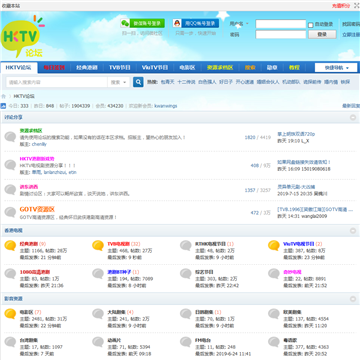360x360 pixels.
Task: Open the 电影区 nav item
Action: coord(187,68)
